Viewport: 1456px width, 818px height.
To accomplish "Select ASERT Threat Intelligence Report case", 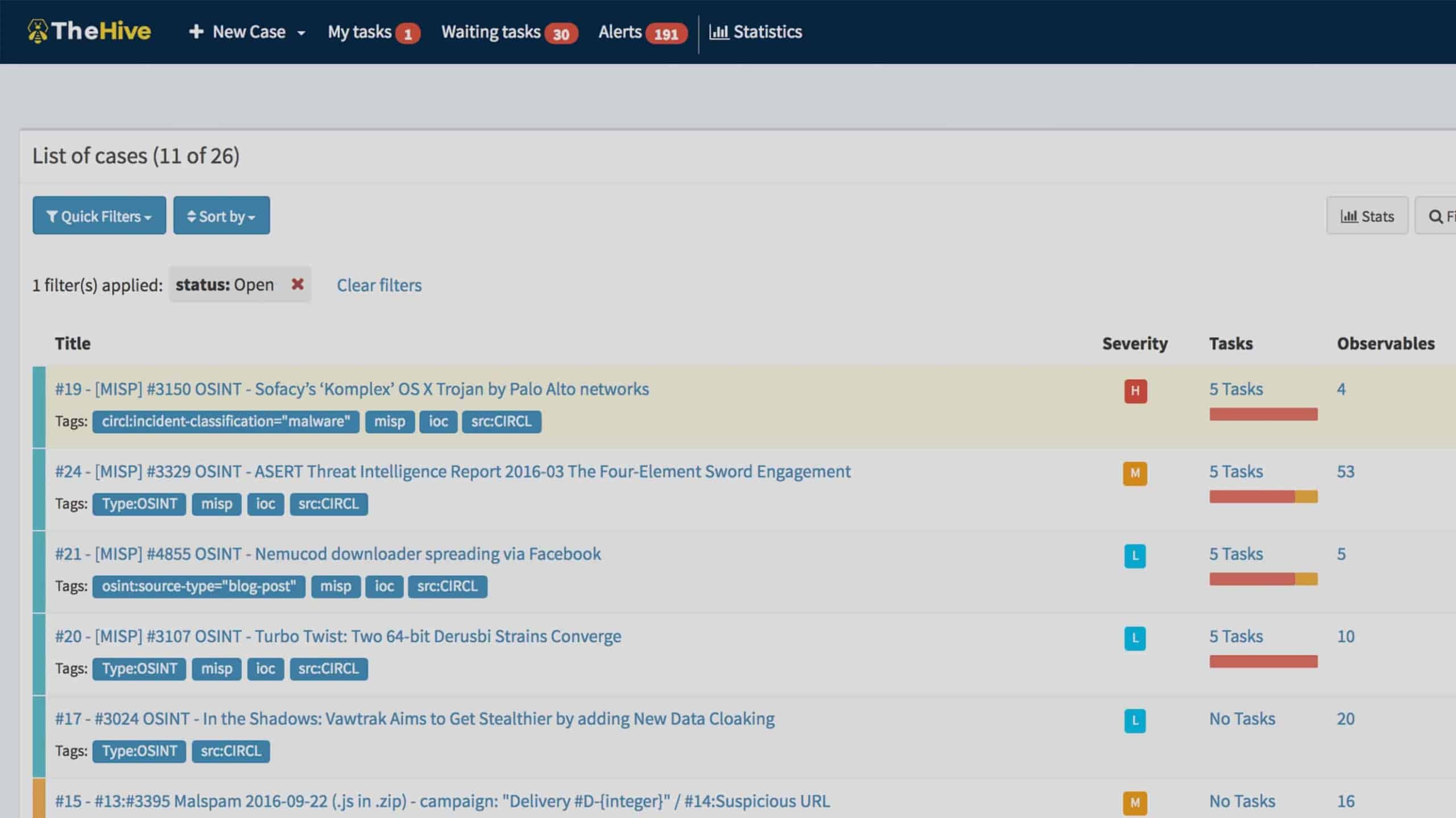I will pyautogui.click(x=453, y=470).
